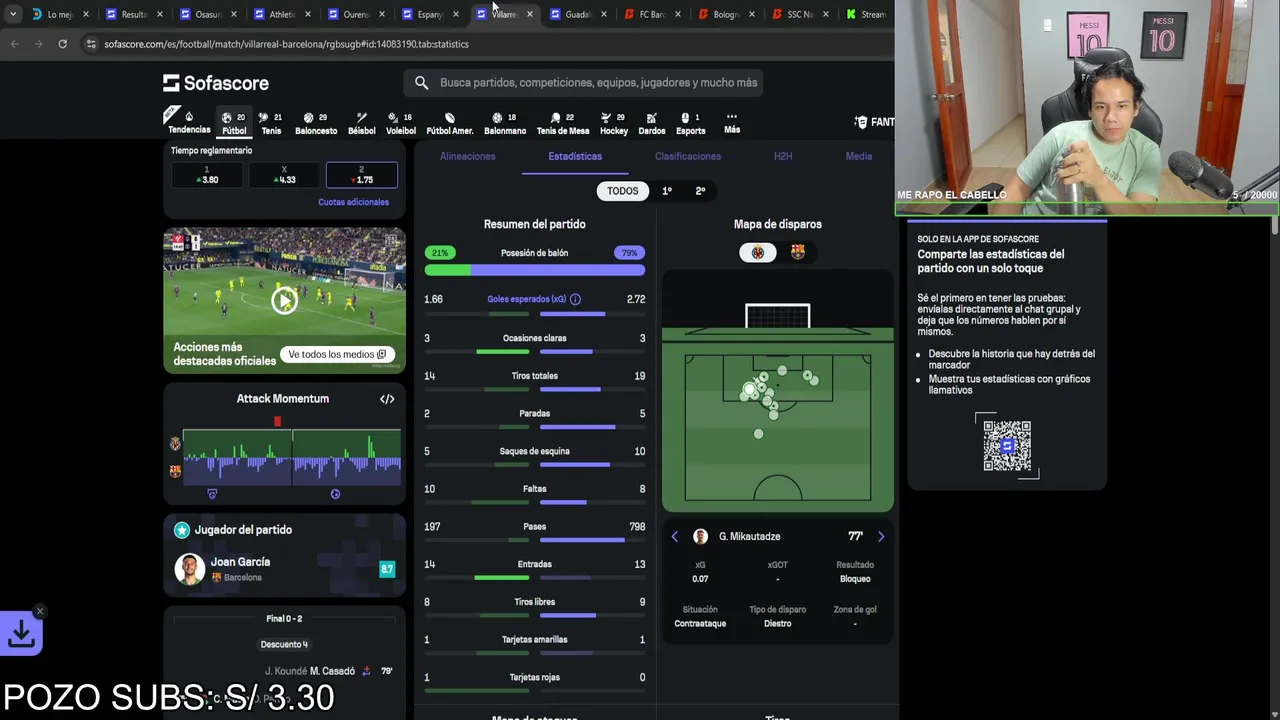The image size is (1280, 720).
Task: Click the page vertical scrollbar
Action: click(x=1275, y=226)
